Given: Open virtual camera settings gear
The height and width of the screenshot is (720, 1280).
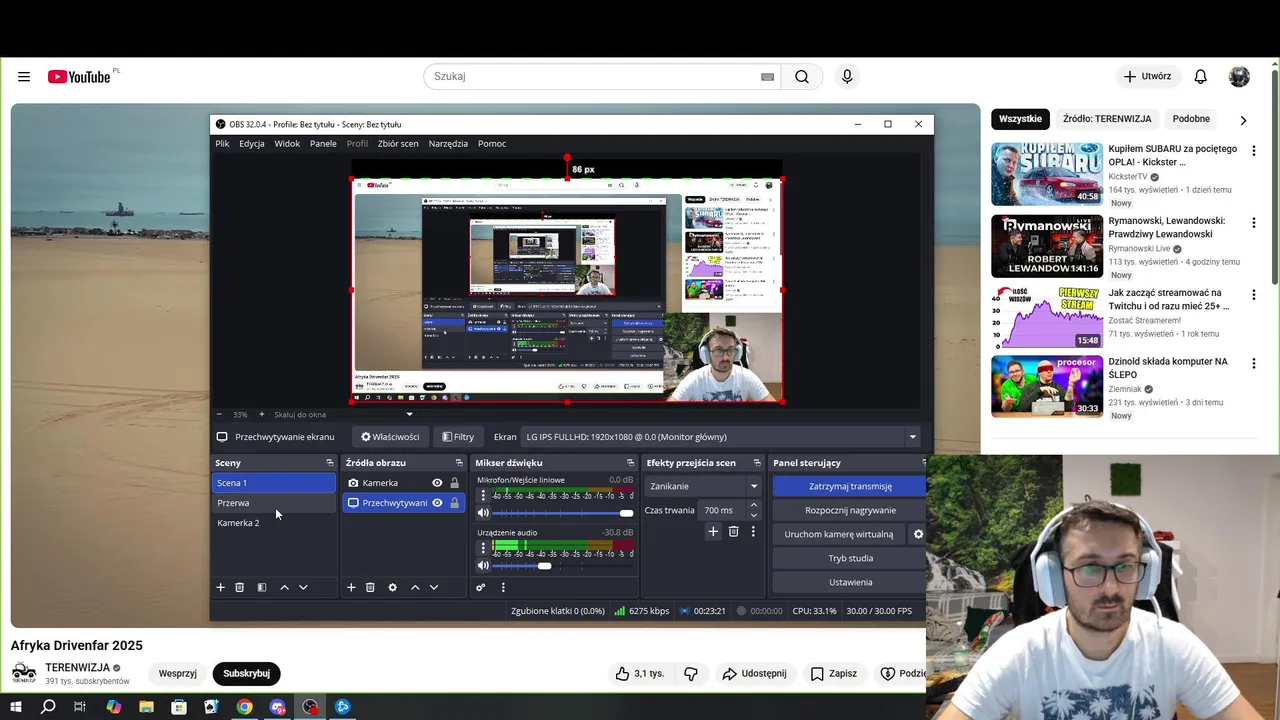Looking at the screenshot, I should (919, 534).
